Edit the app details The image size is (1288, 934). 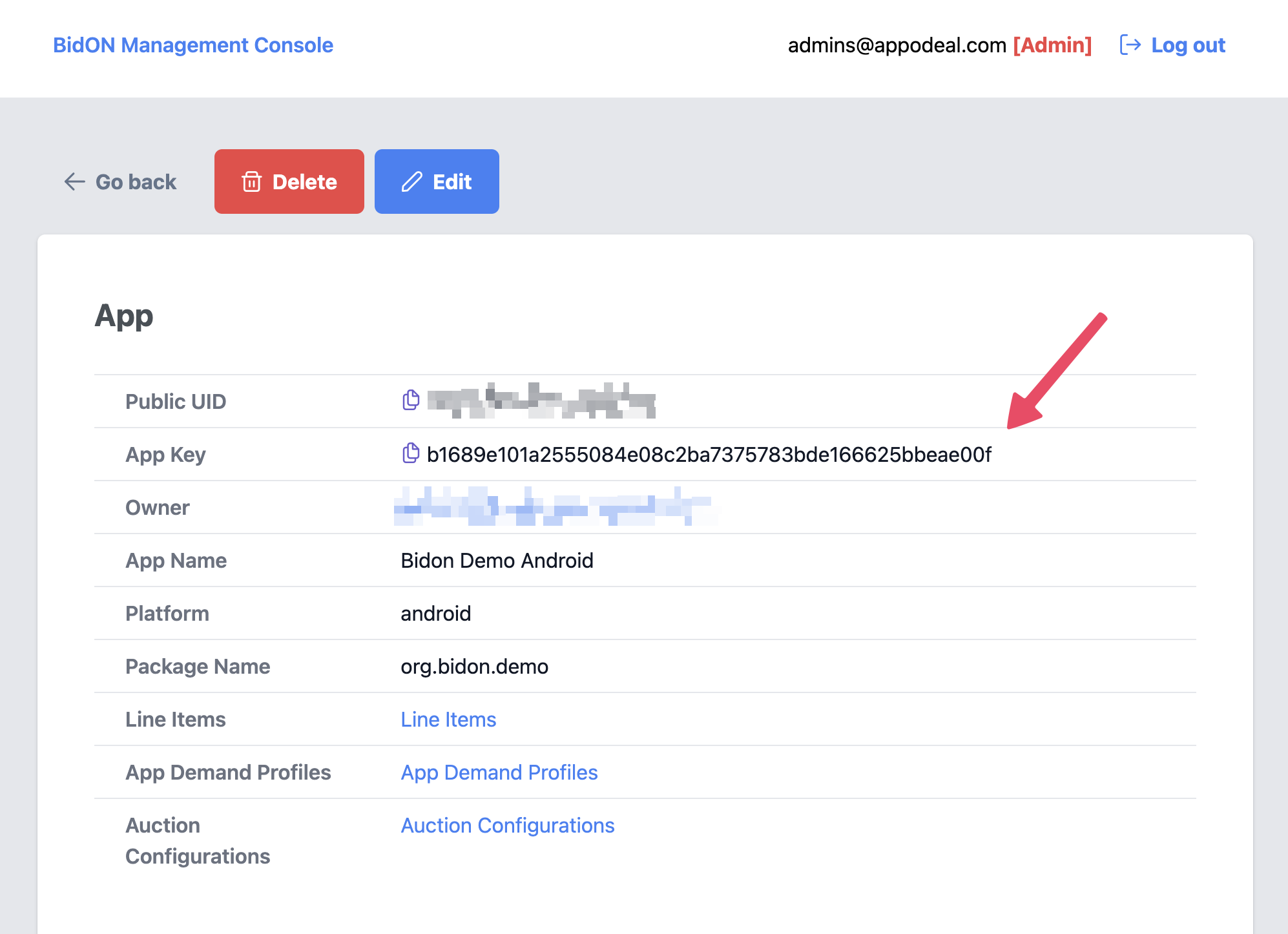tap(437, 182)
